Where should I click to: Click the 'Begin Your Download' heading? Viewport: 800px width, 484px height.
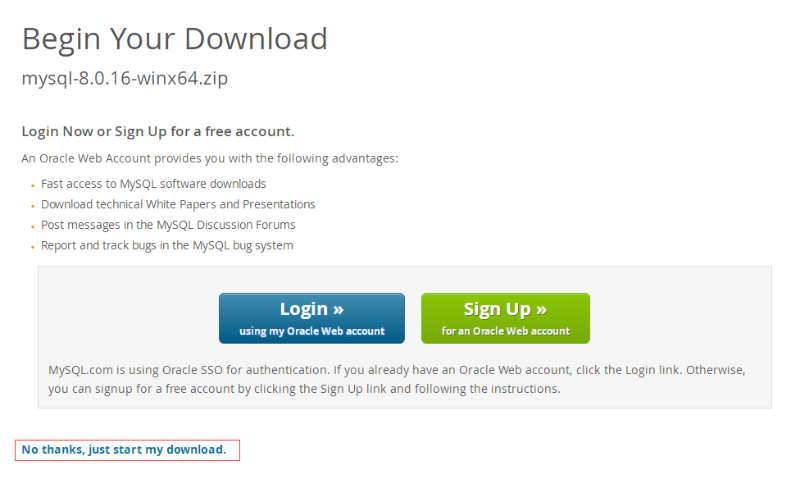[x=174, y=39]
